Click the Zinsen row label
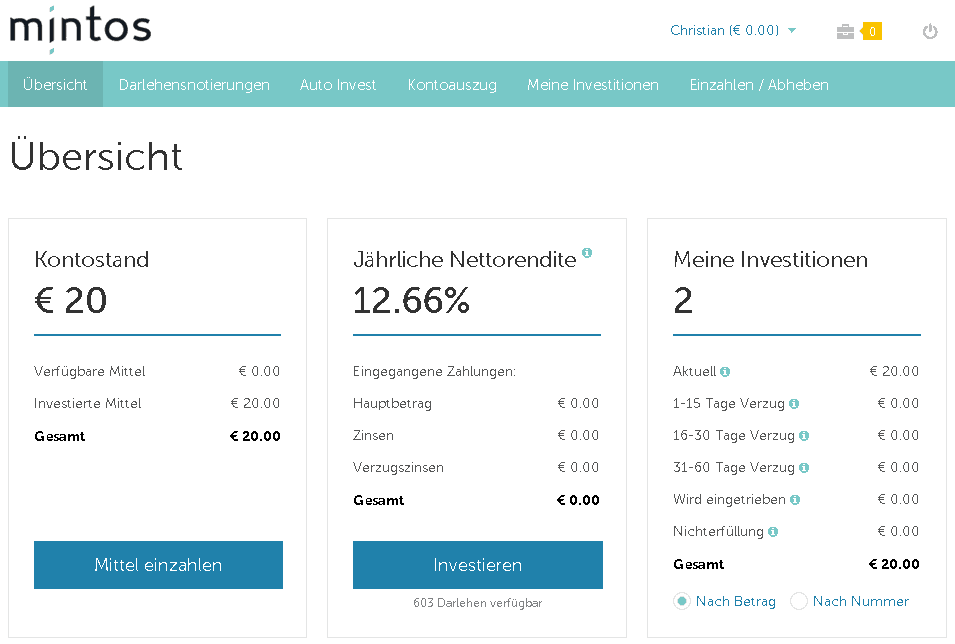The height and width of the screenshot is (644, 955). click(373, 436)
